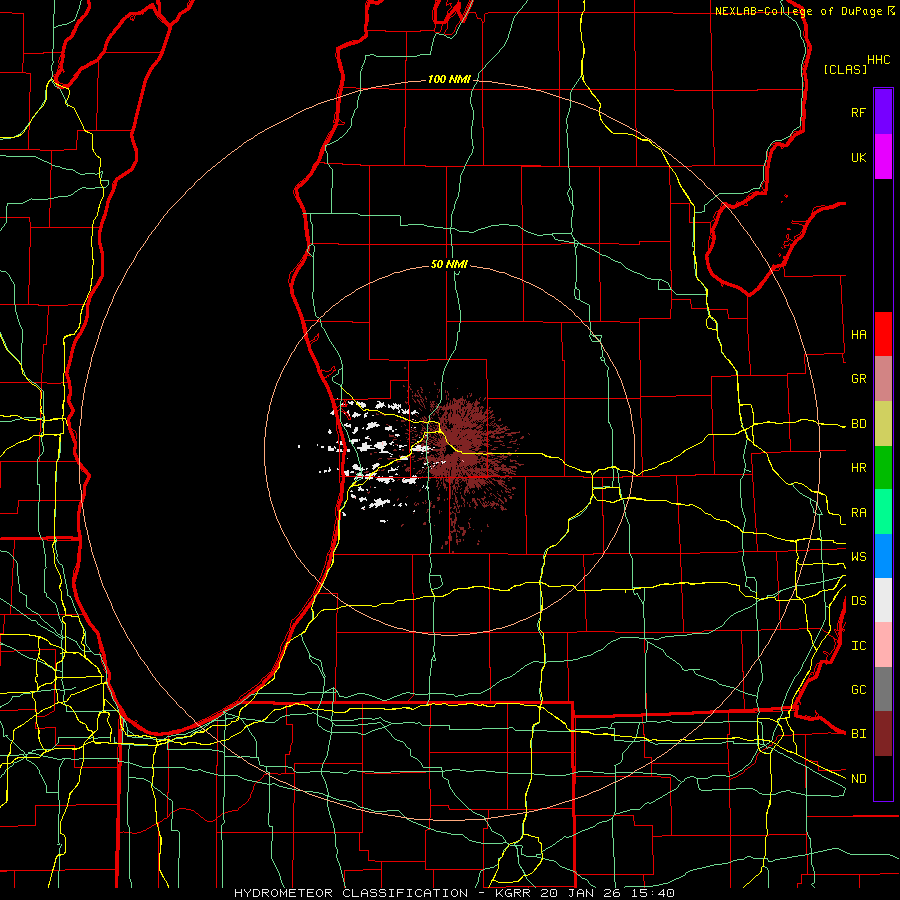Pick the dark green HR legend swatch
The image size is (900, 900).
click(883, 468)
